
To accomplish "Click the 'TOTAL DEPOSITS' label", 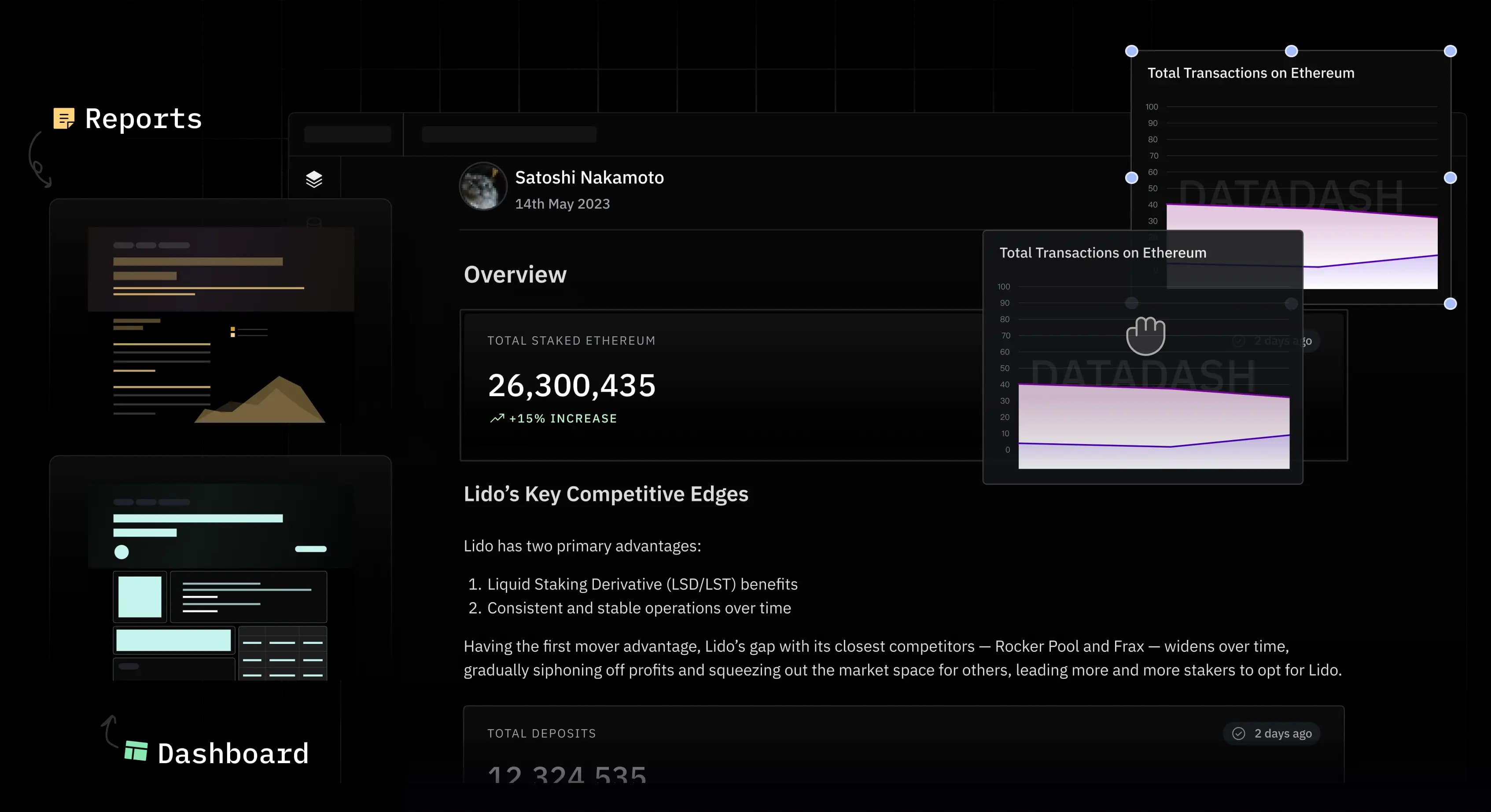I will point(541,733).
